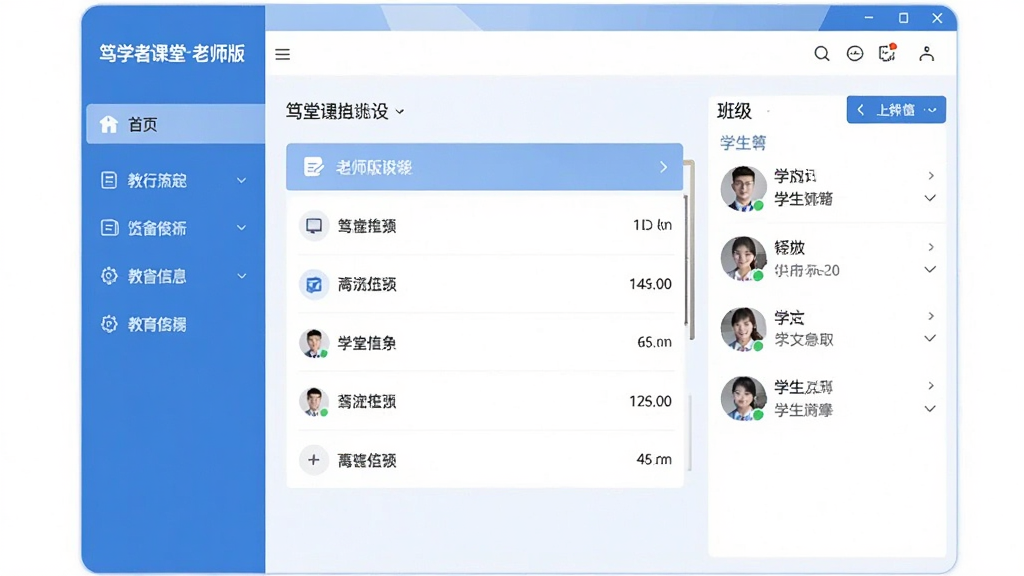
Task: Click the 学文 subtitle text in the student list
Action: point(804,340)
